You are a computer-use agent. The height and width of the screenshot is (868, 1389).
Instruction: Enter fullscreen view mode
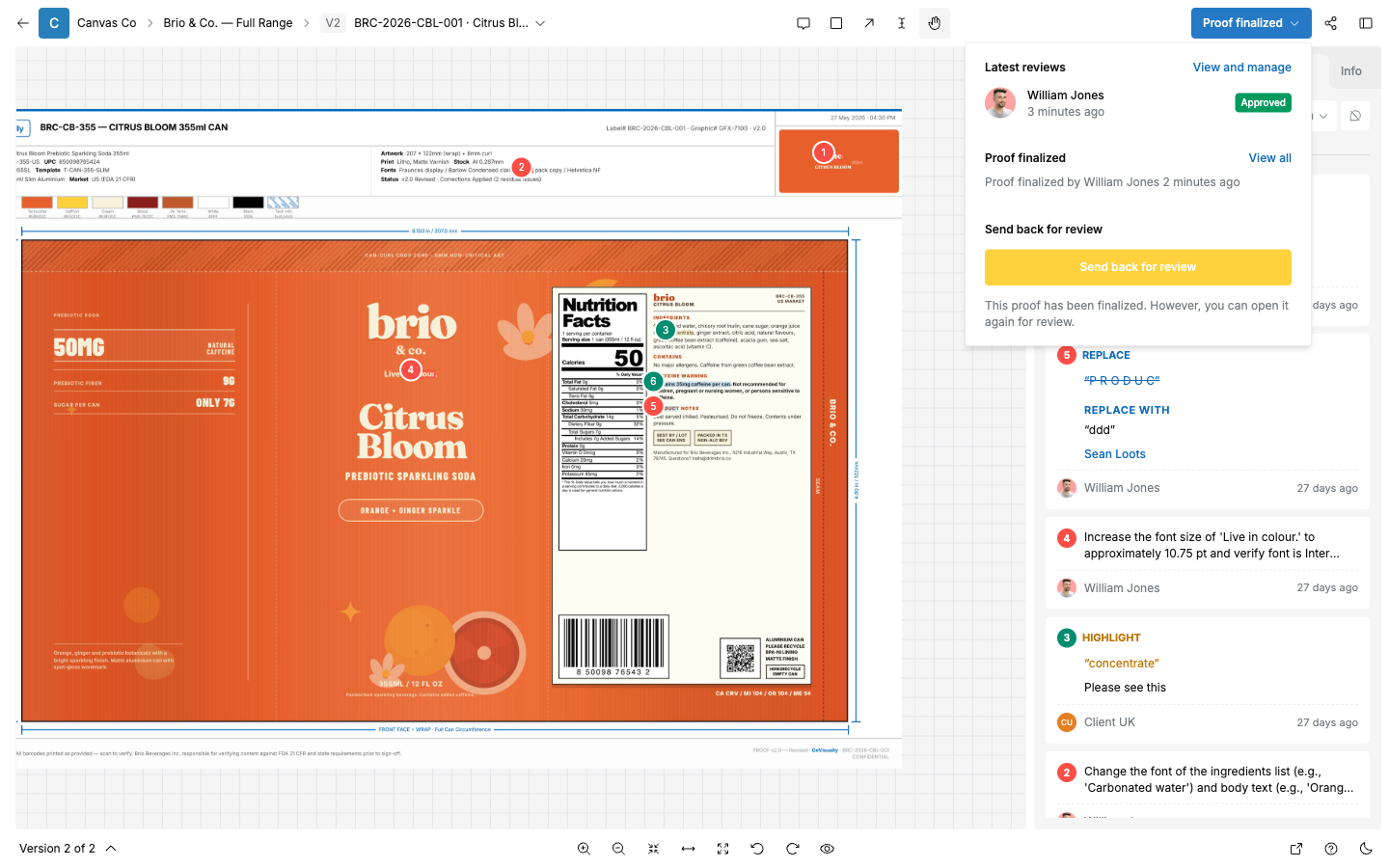(x=722, y=849)
